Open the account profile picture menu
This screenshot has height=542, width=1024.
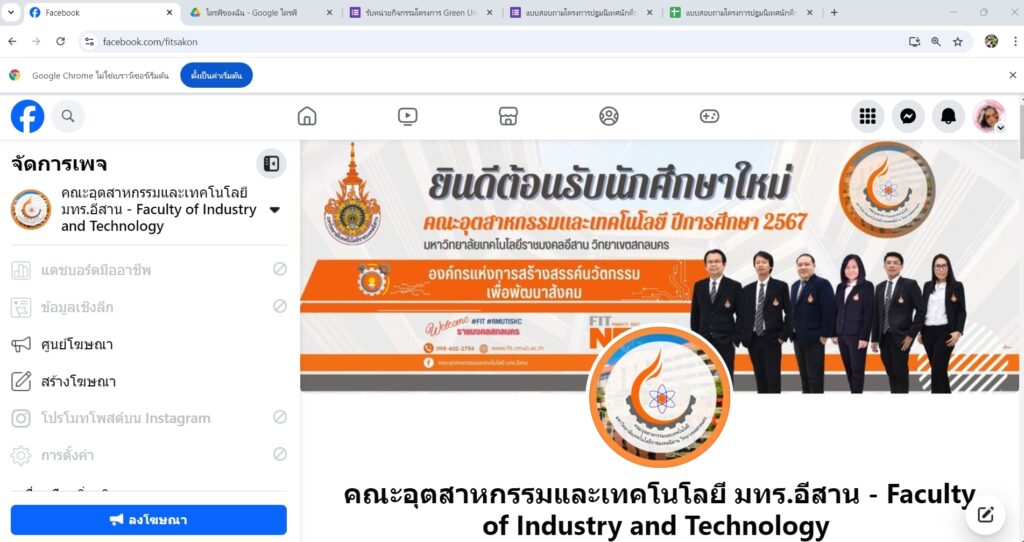pos(989,116)
